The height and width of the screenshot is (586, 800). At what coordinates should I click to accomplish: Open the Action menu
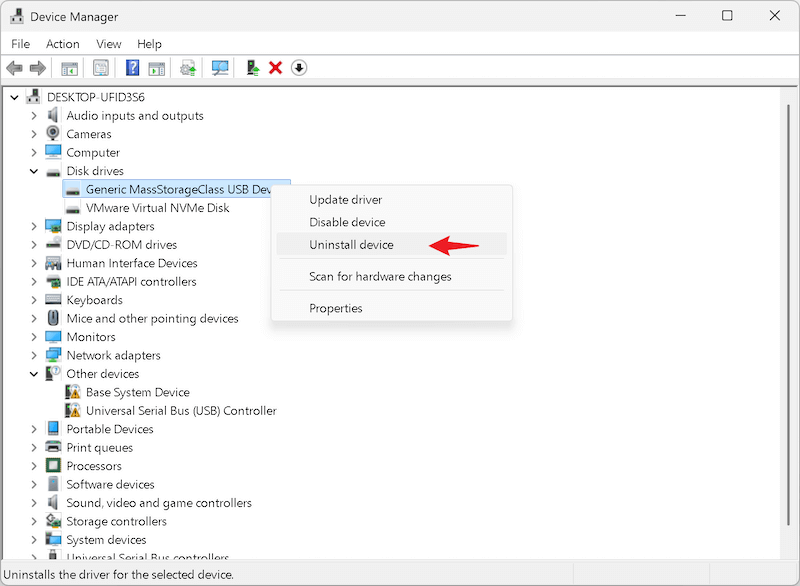(x=62, y=44)
